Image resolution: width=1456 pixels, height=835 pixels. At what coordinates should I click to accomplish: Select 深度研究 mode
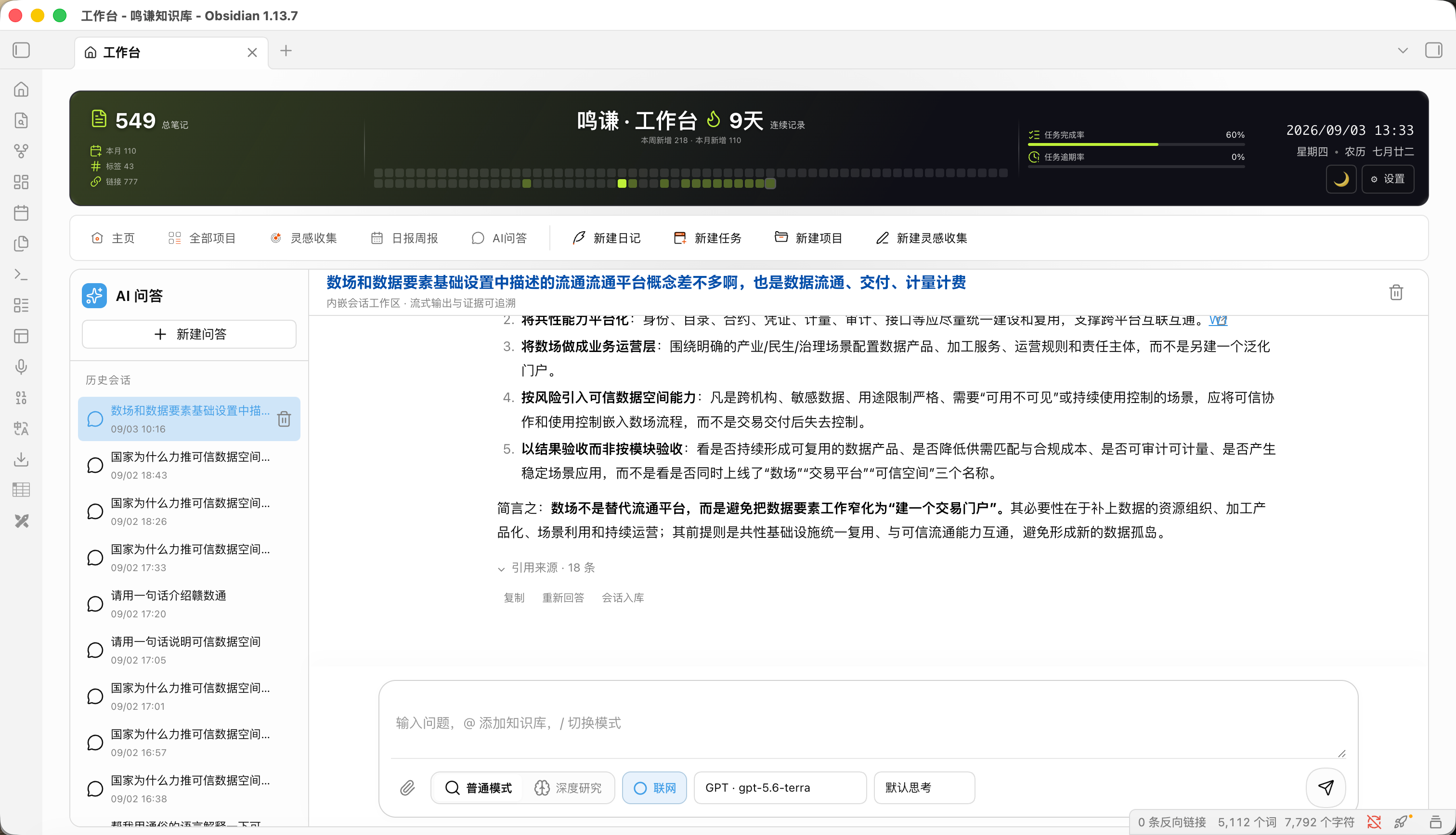coord(568,788)
